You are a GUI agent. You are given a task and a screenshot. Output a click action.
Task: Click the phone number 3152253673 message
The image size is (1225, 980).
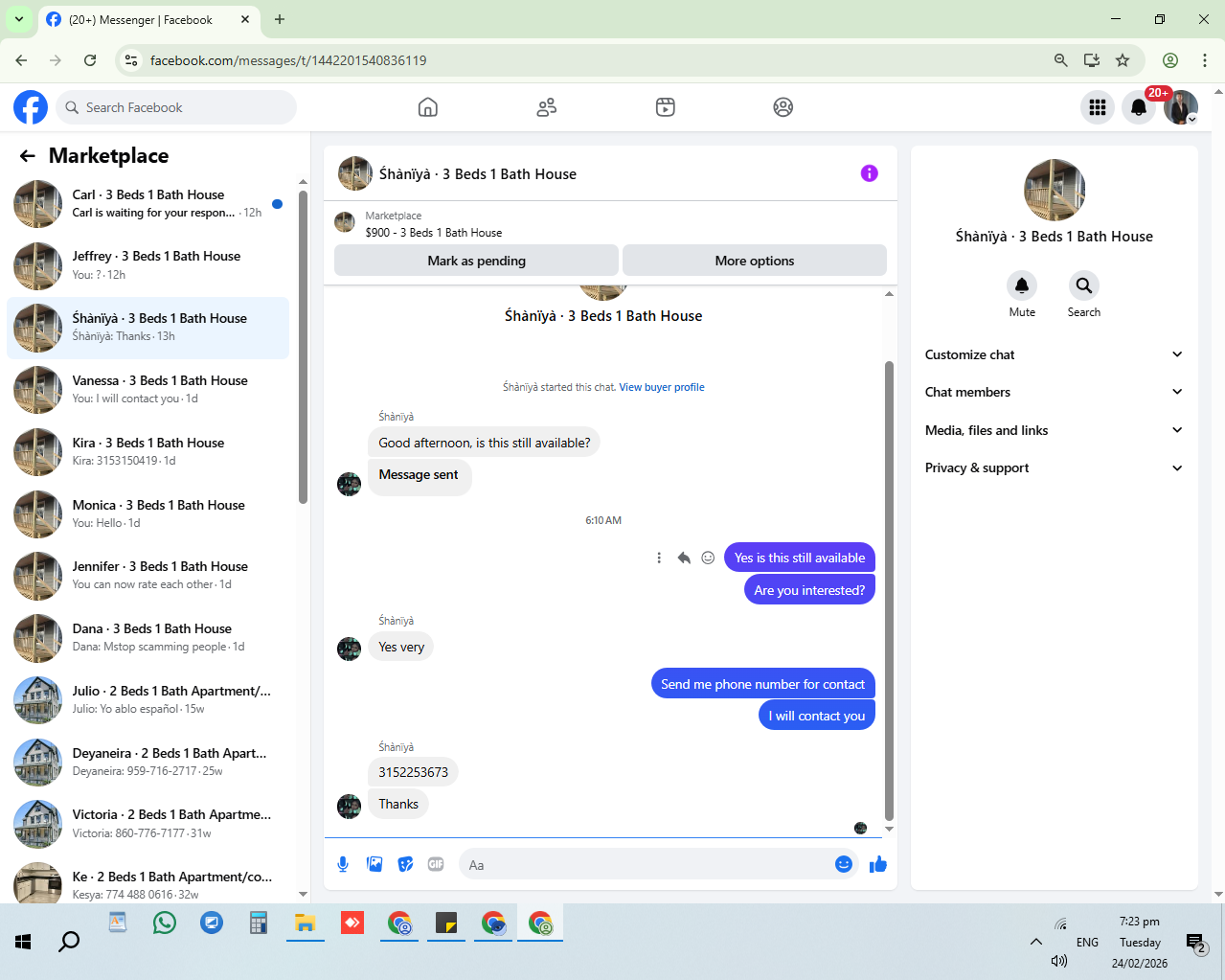tap(413, 772)
